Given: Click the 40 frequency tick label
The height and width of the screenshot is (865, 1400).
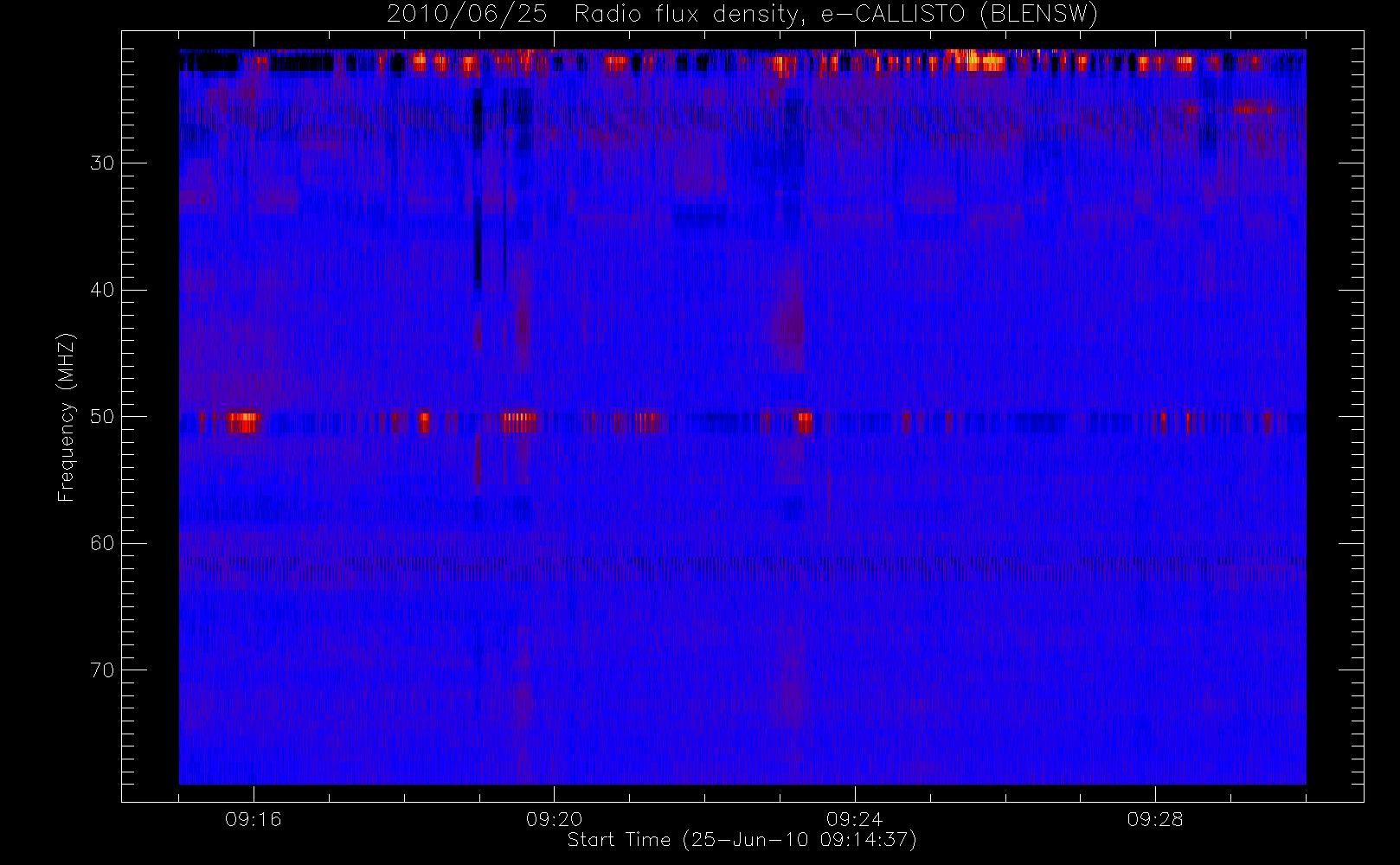Looking at the screenshot, I should point(102,290).
